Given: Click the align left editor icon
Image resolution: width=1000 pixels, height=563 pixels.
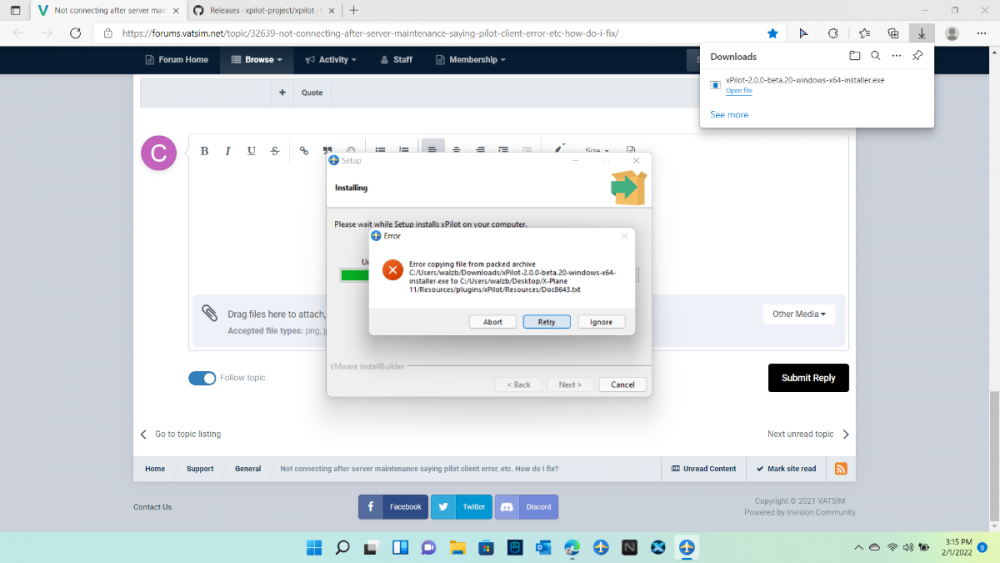Looking at the screenshot, I should [432, 150].
